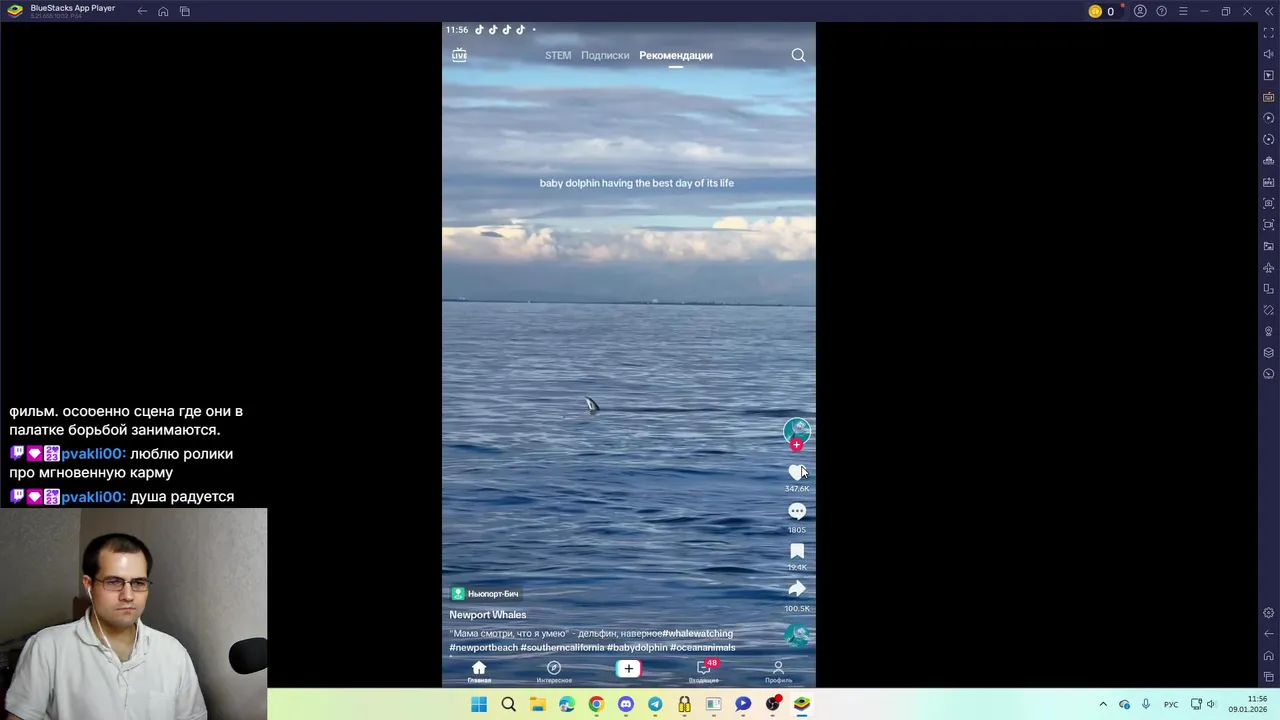This screenshot has width=1280, height=720.
Task: Open the spinning sound disc
Action: pyautogui.click(x=796, y=634)
